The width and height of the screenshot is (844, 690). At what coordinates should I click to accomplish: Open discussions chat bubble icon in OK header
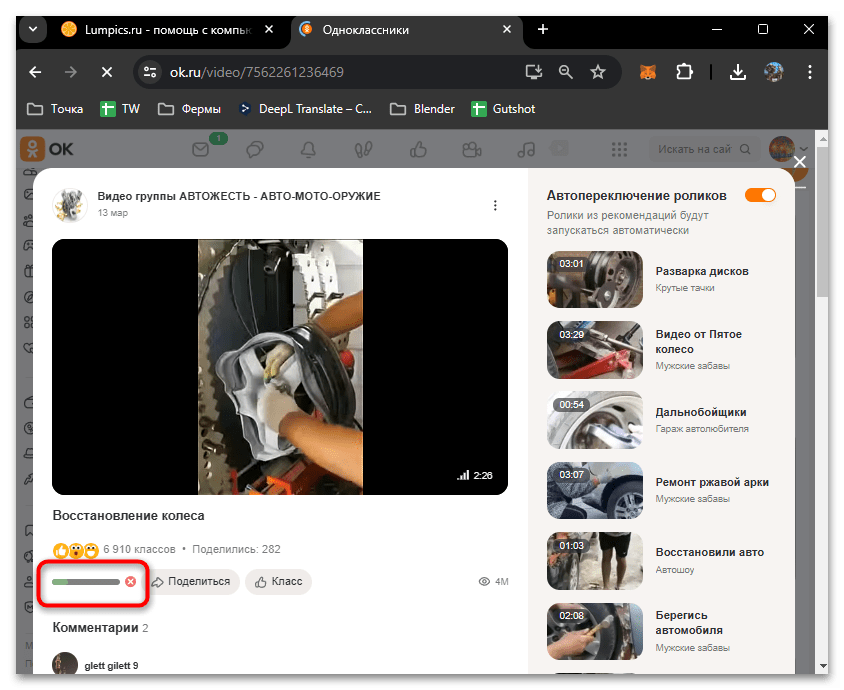(257, 148)
